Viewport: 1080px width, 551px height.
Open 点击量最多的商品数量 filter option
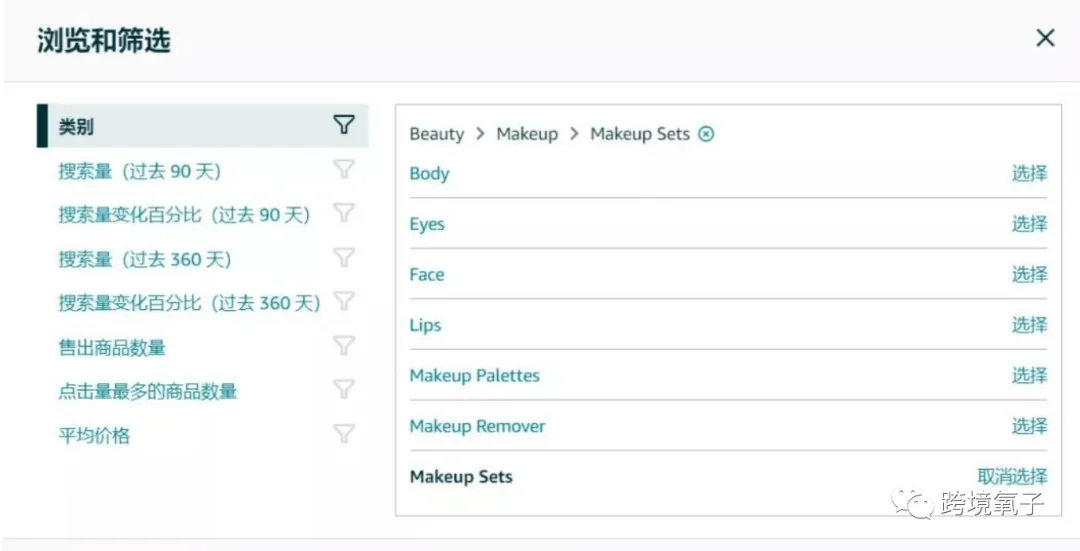pyautogui.click(x=147, y=391)
